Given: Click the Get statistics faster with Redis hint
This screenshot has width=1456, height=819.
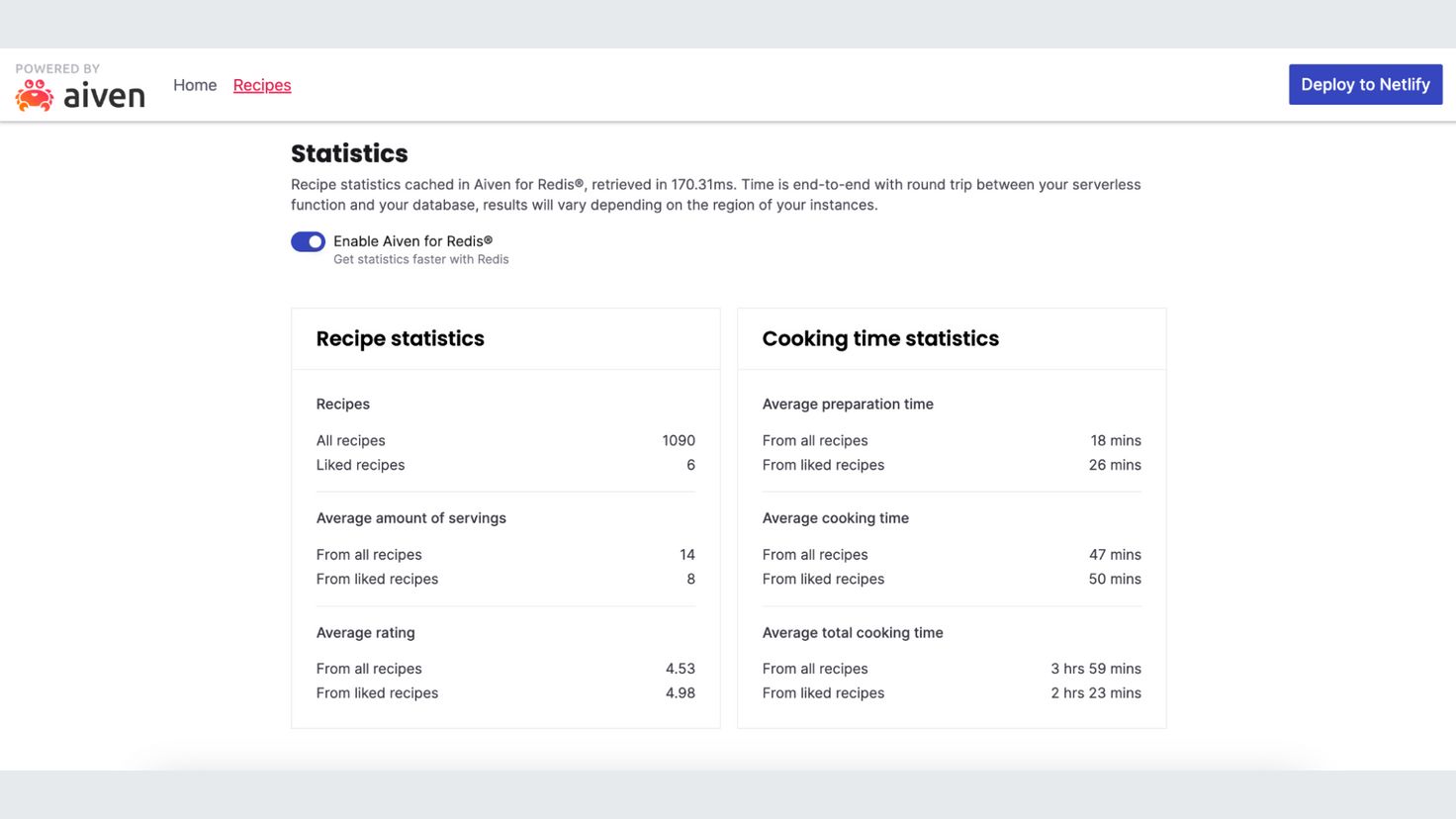Looking at the screenshot, I should tap(421, 259).
